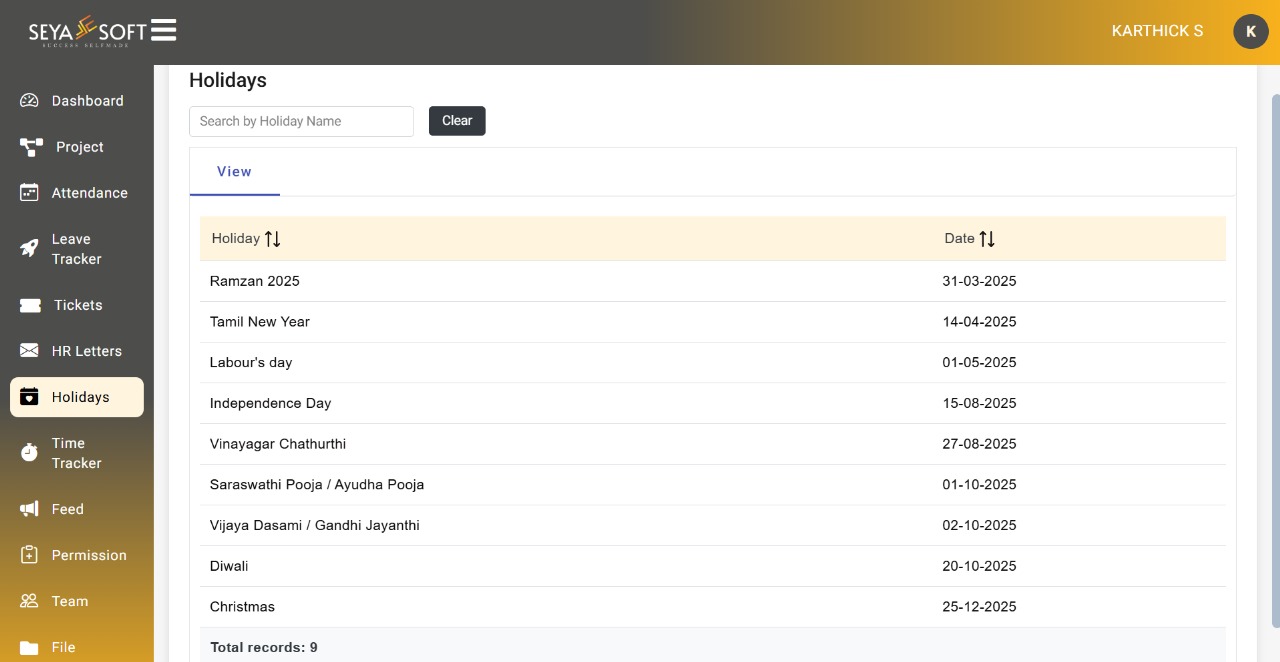Open the Dashboard gauge icon
This screenshot has height=662, width=1280.
pos(29,101)
